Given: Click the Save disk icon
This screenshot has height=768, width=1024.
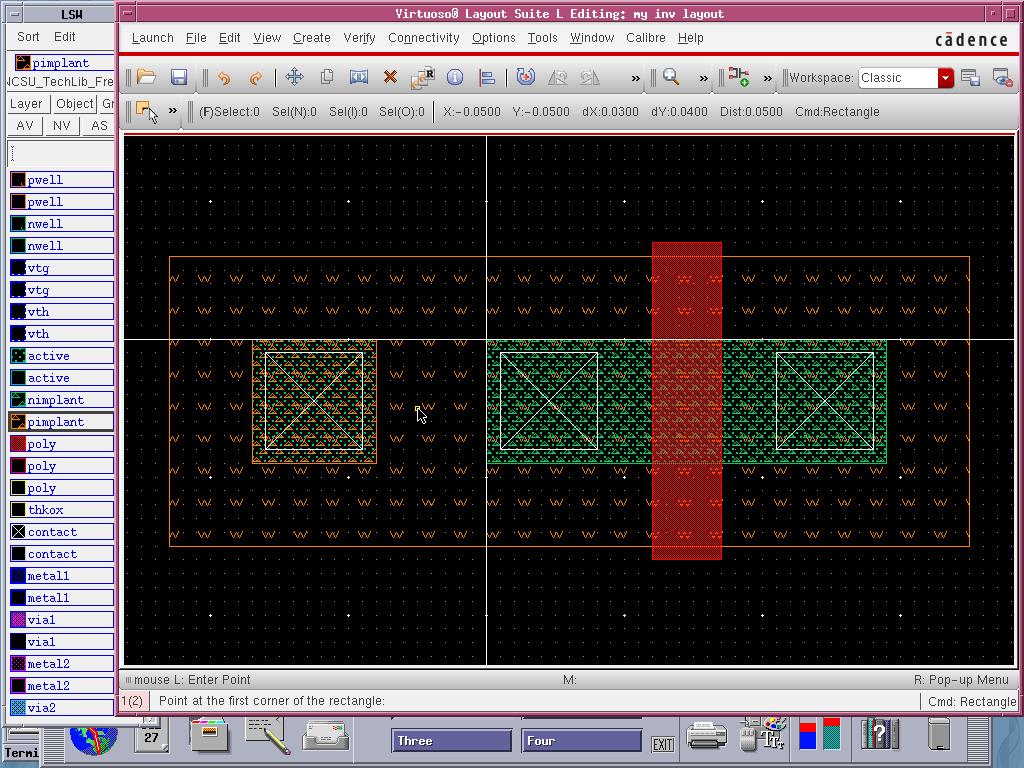Looking at the screenshot, I should [178, 77].
